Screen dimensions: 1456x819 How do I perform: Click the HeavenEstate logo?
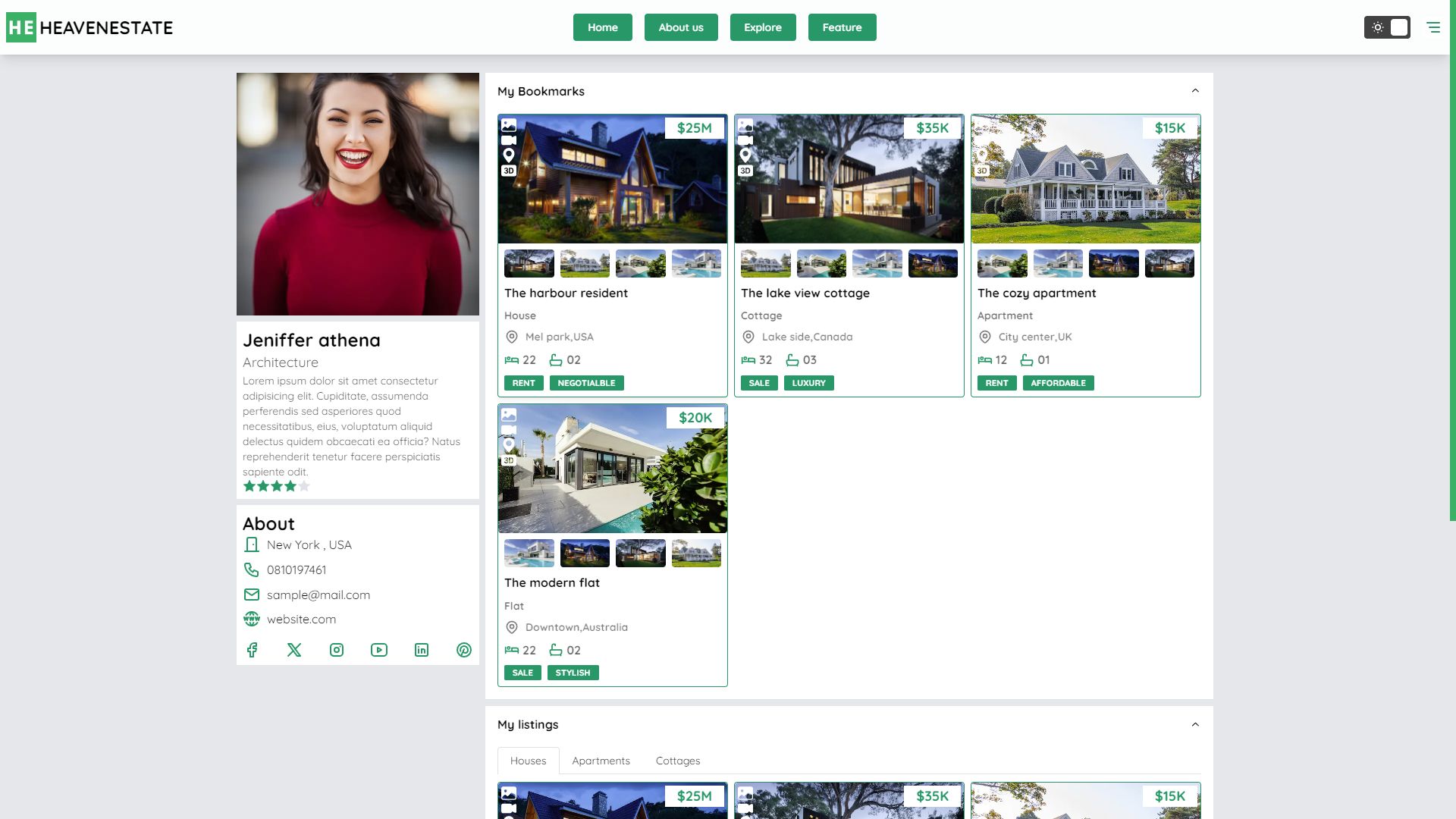89,27
